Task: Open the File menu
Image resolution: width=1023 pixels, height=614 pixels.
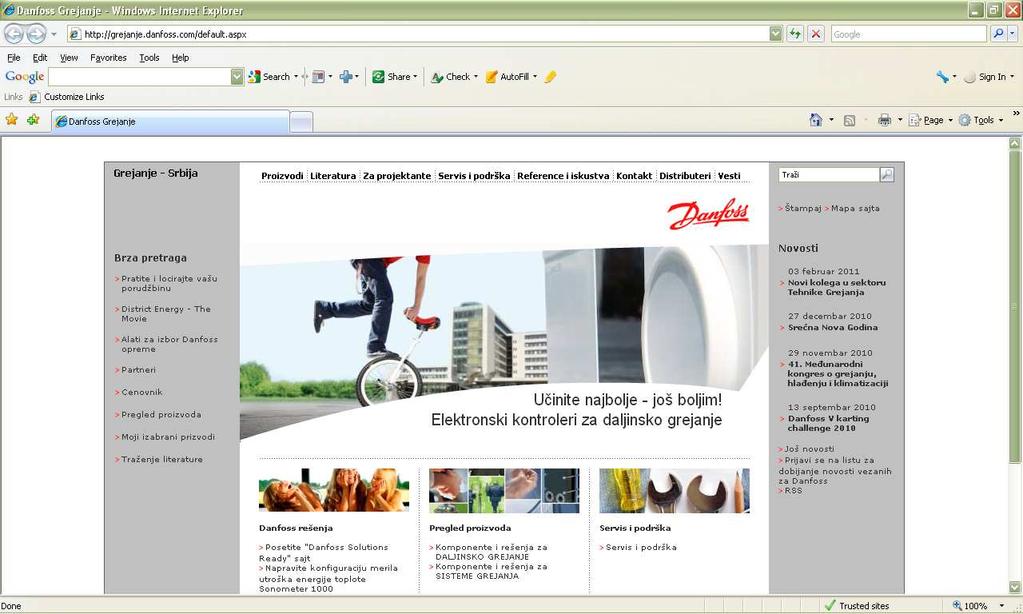Action: coord(14,57)
